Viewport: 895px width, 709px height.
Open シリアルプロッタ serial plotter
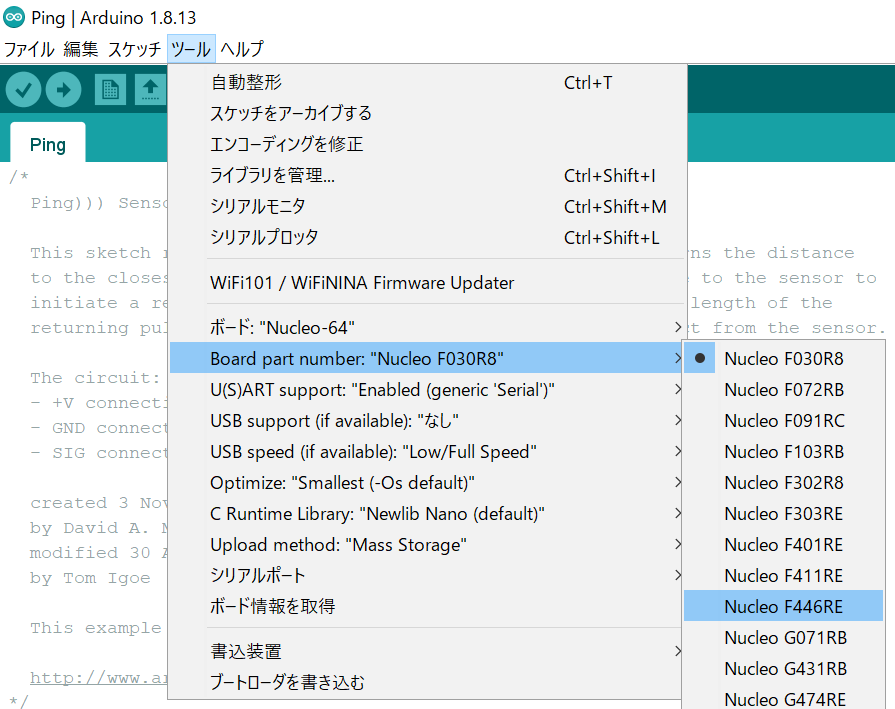pos(427,237)
